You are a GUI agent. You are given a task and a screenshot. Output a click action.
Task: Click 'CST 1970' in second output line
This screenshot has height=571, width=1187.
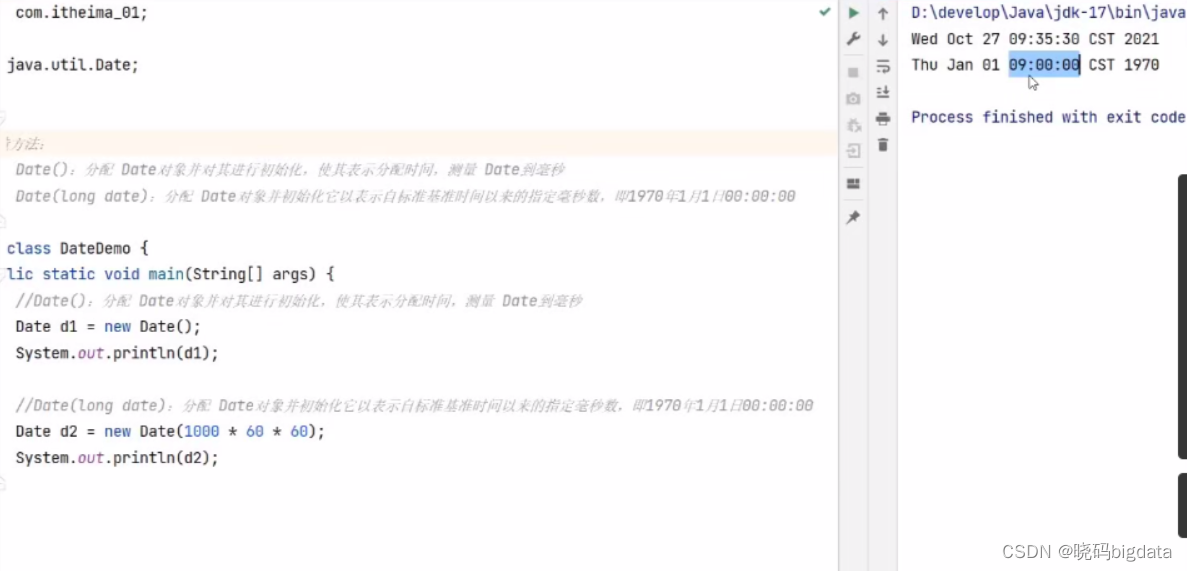pyautogui.click(x=1123, y=65)
